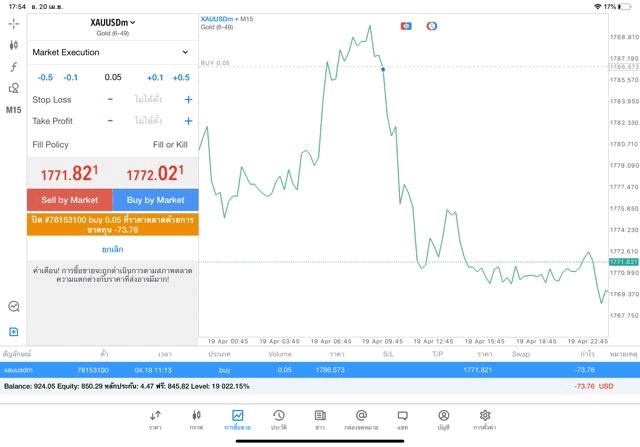The image size is (640, 447).
Task: Expand the Market Execution order type dropdown
Action: (111, 52)
